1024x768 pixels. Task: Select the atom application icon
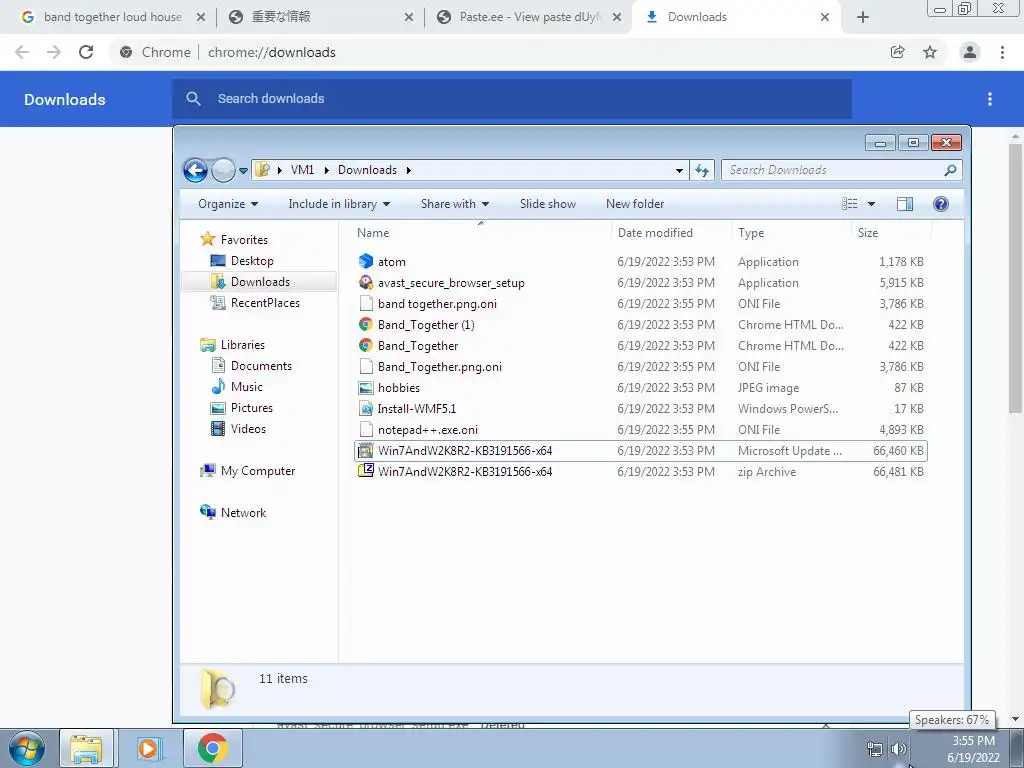pyautogui.click(x=366, y=261)
